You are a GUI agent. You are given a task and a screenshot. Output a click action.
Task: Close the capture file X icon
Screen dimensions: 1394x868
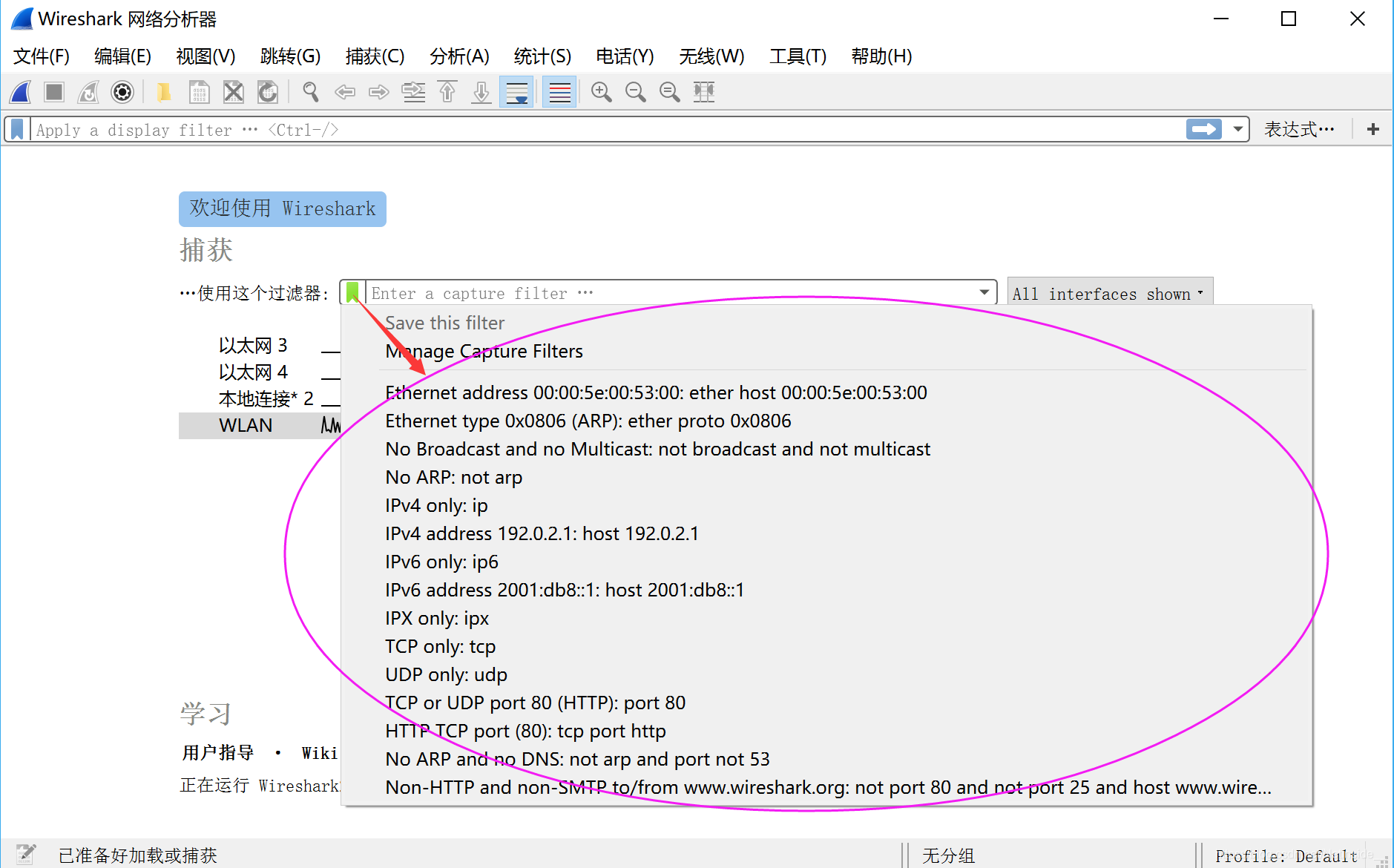click(234, 92)
